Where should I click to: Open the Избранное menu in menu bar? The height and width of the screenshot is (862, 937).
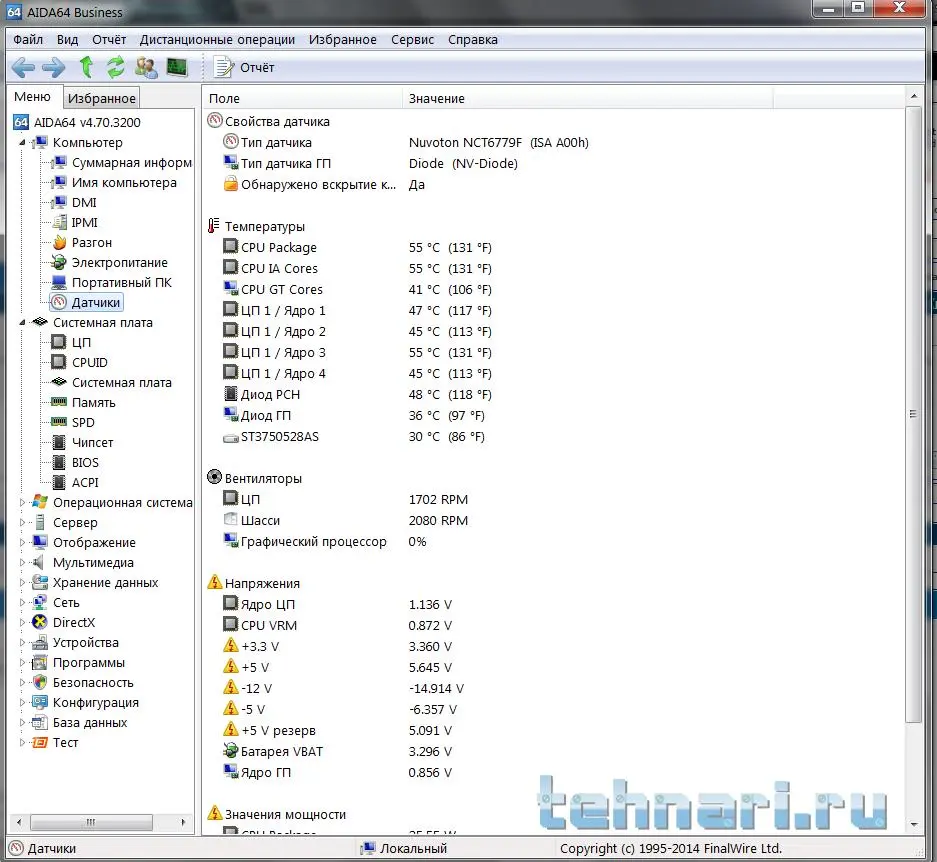click(342, 39)
